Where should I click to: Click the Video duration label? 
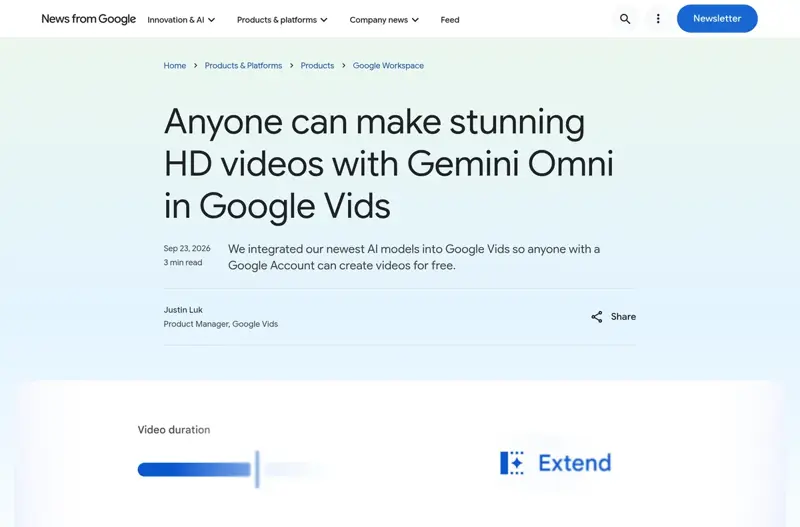[173, 430]
